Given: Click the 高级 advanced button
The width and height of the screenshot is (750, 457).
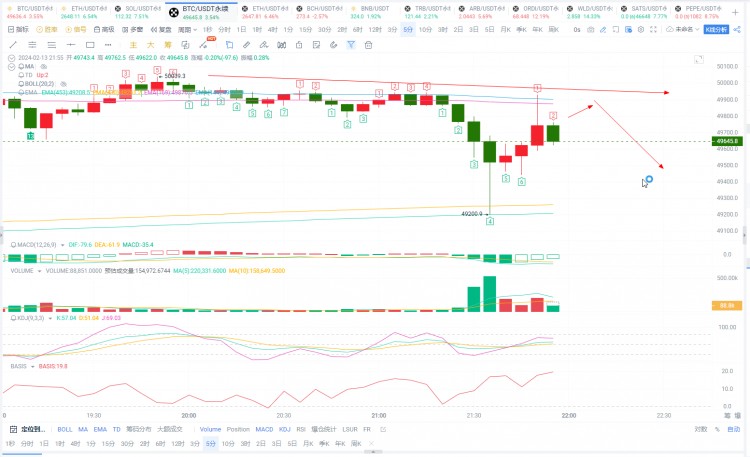Looking at the screenshot, I should pos(104,30).
